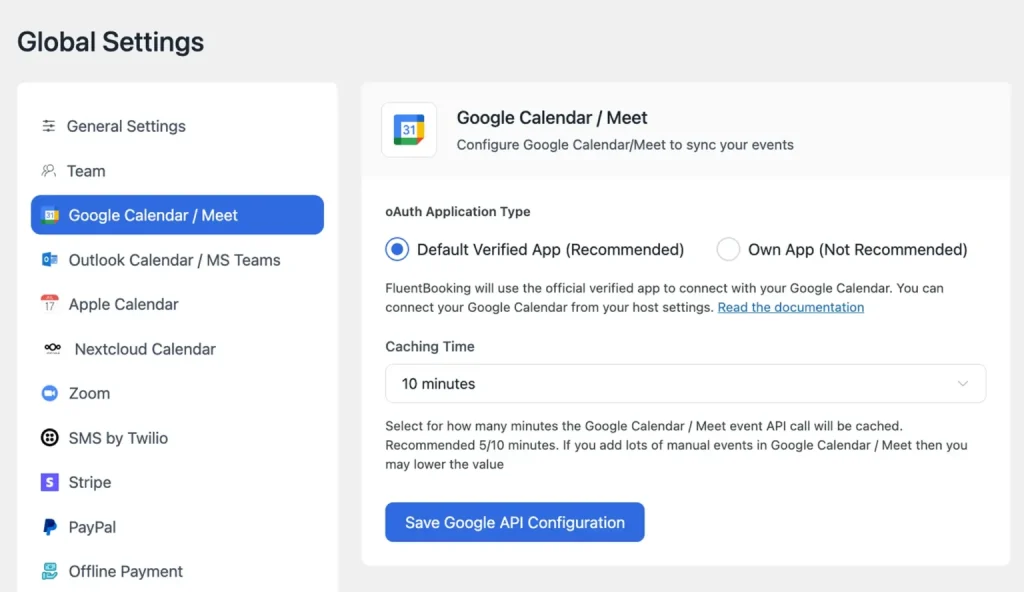Select the General Settings sliders icon

(x=48, y=126)
